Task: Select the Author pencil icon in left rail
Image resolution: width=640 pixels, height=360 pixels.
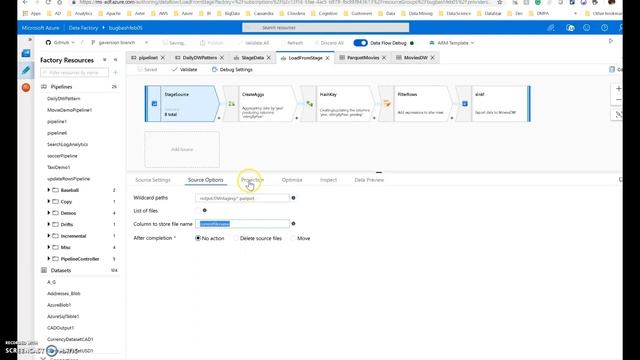Action: pos(26,70)
